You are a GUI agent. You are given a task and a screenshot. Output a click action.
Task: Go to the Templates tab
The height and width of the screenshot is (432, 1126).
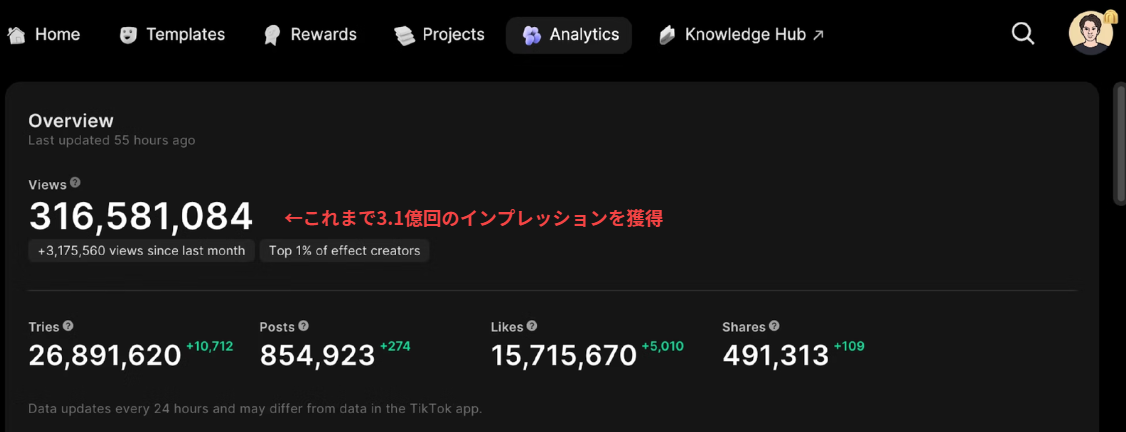click(172, 34)
